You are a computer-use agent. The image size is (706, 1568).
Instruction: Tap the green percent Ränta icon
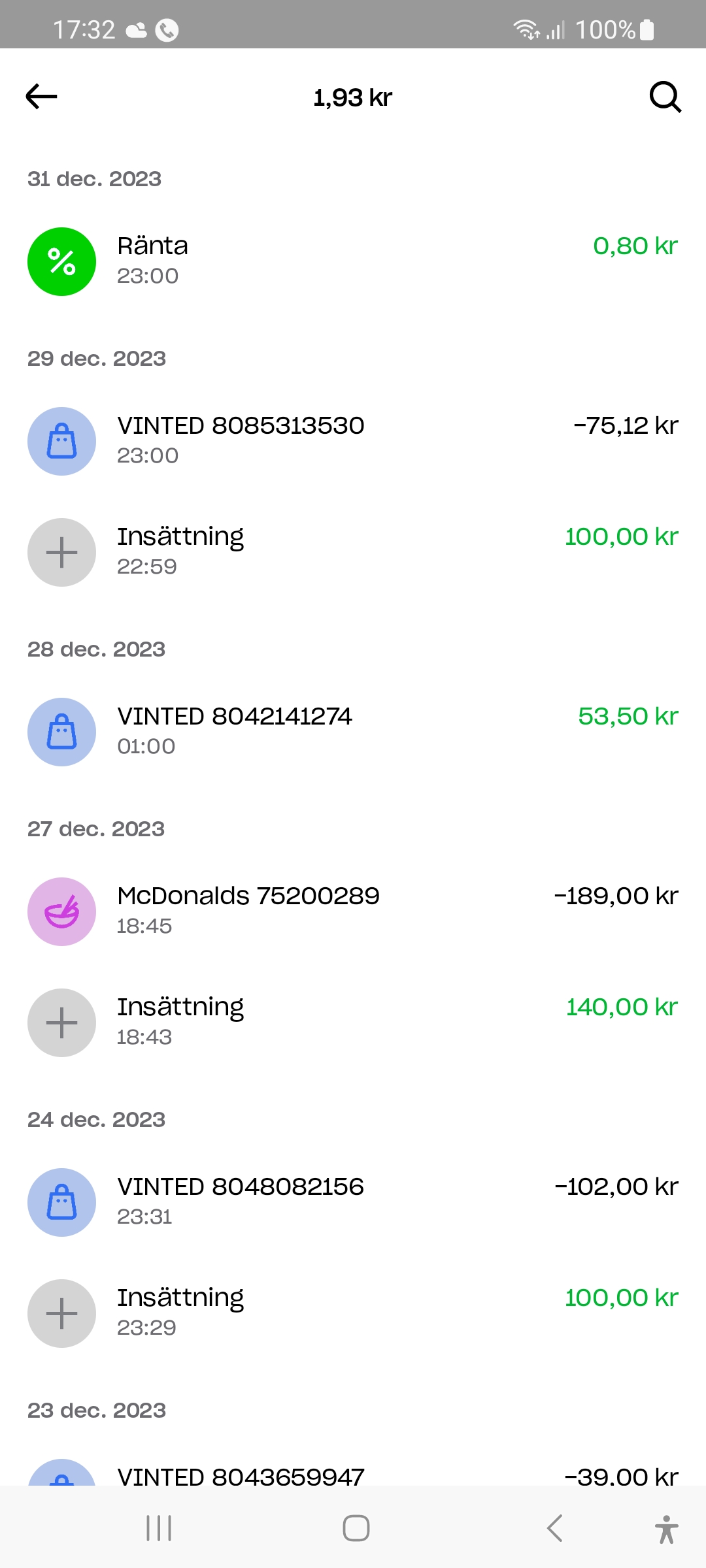point(62,262)
